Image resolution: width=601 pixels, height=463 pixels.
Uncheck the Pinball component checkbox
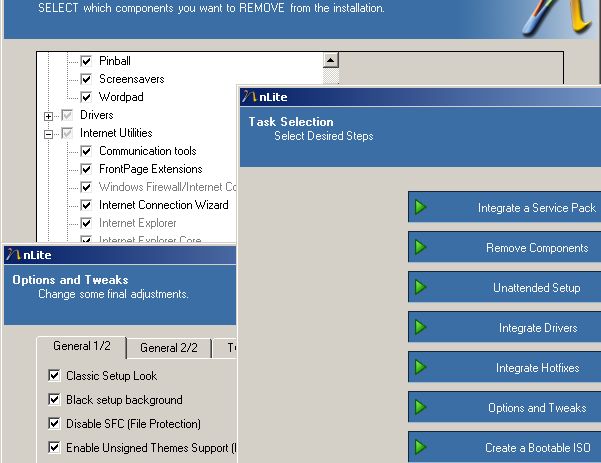[x=86, y=61]
